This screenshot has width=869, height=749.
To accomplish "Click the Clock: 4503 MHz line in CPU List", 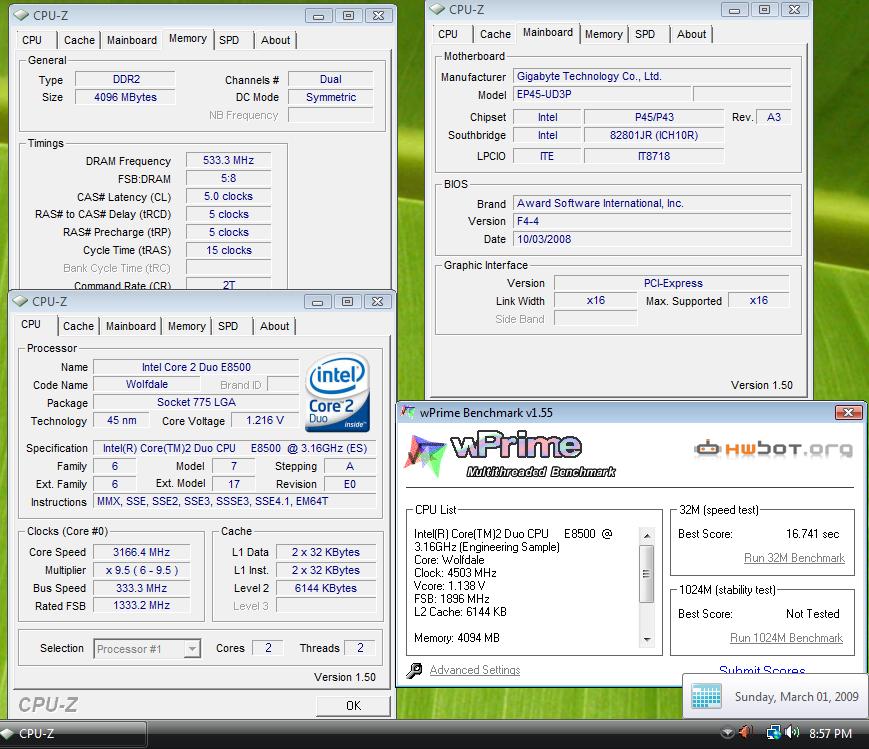I will pos(455,573).
